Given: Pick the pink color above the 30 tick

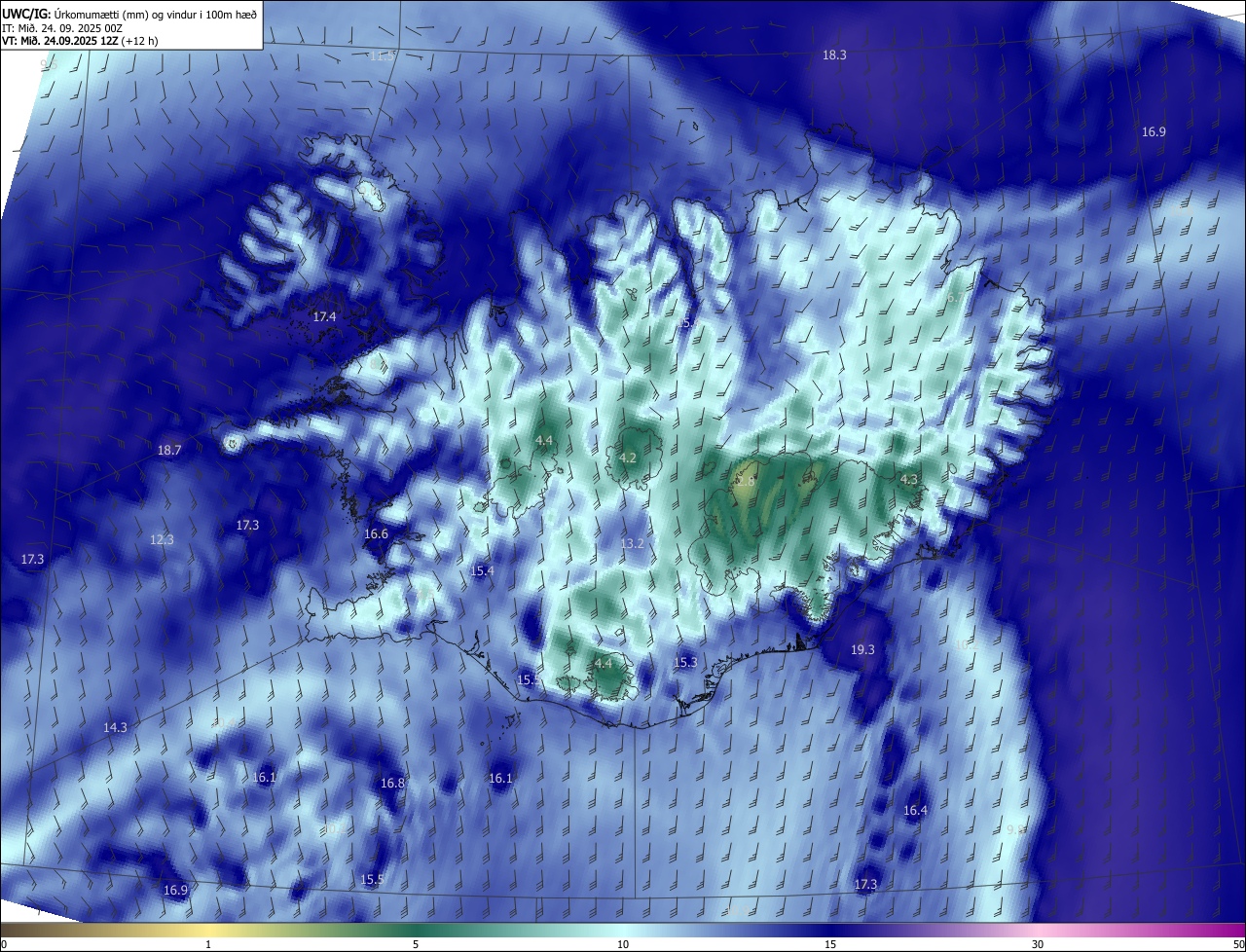Looking at the screenshot, I should tap(1038, 930).
